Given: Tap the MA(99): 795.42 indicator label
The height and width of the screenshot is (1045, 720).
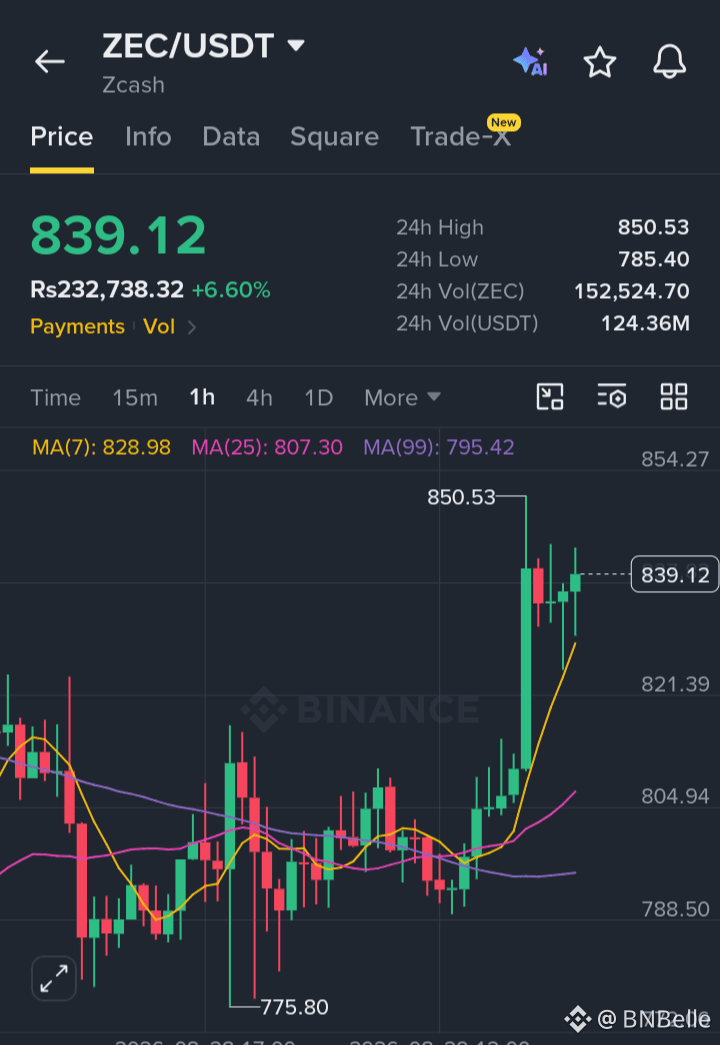Looking at the screenshot, I should [x=439, y=447].
